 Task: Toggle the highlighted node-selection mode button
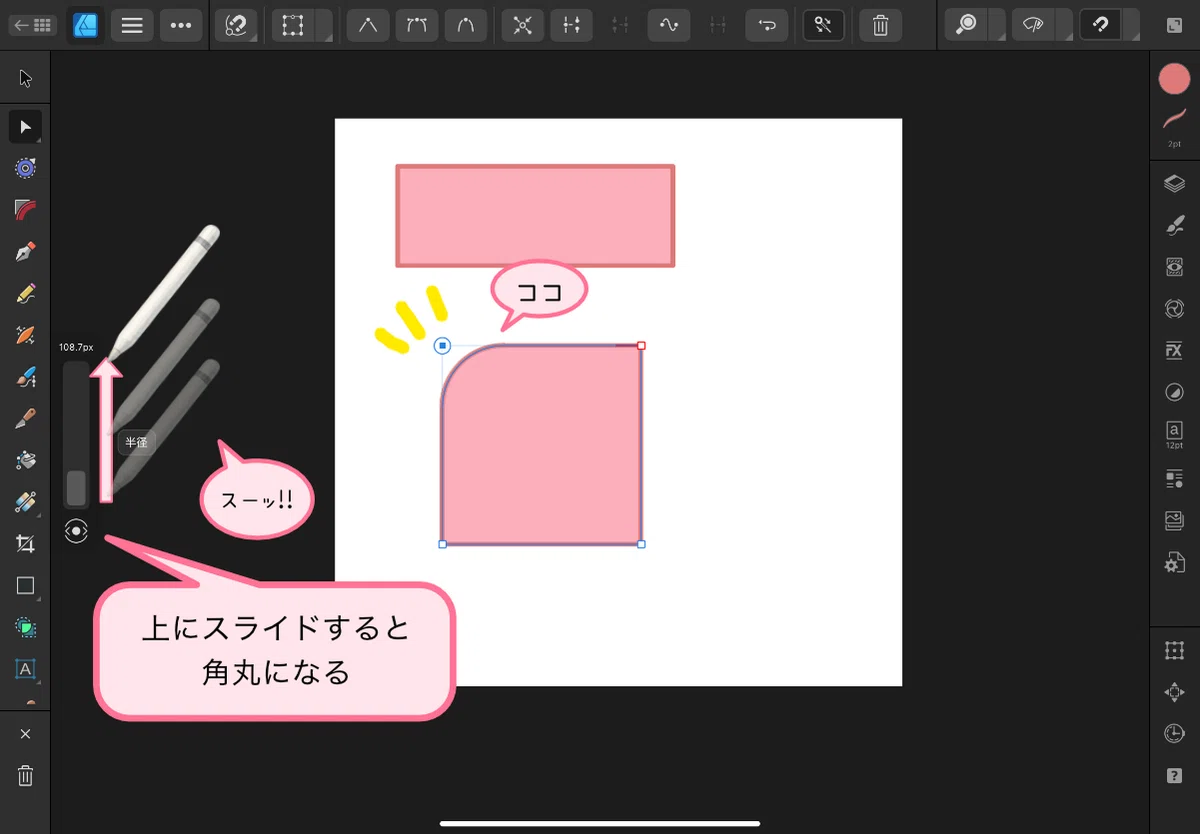tap(823, 26)
